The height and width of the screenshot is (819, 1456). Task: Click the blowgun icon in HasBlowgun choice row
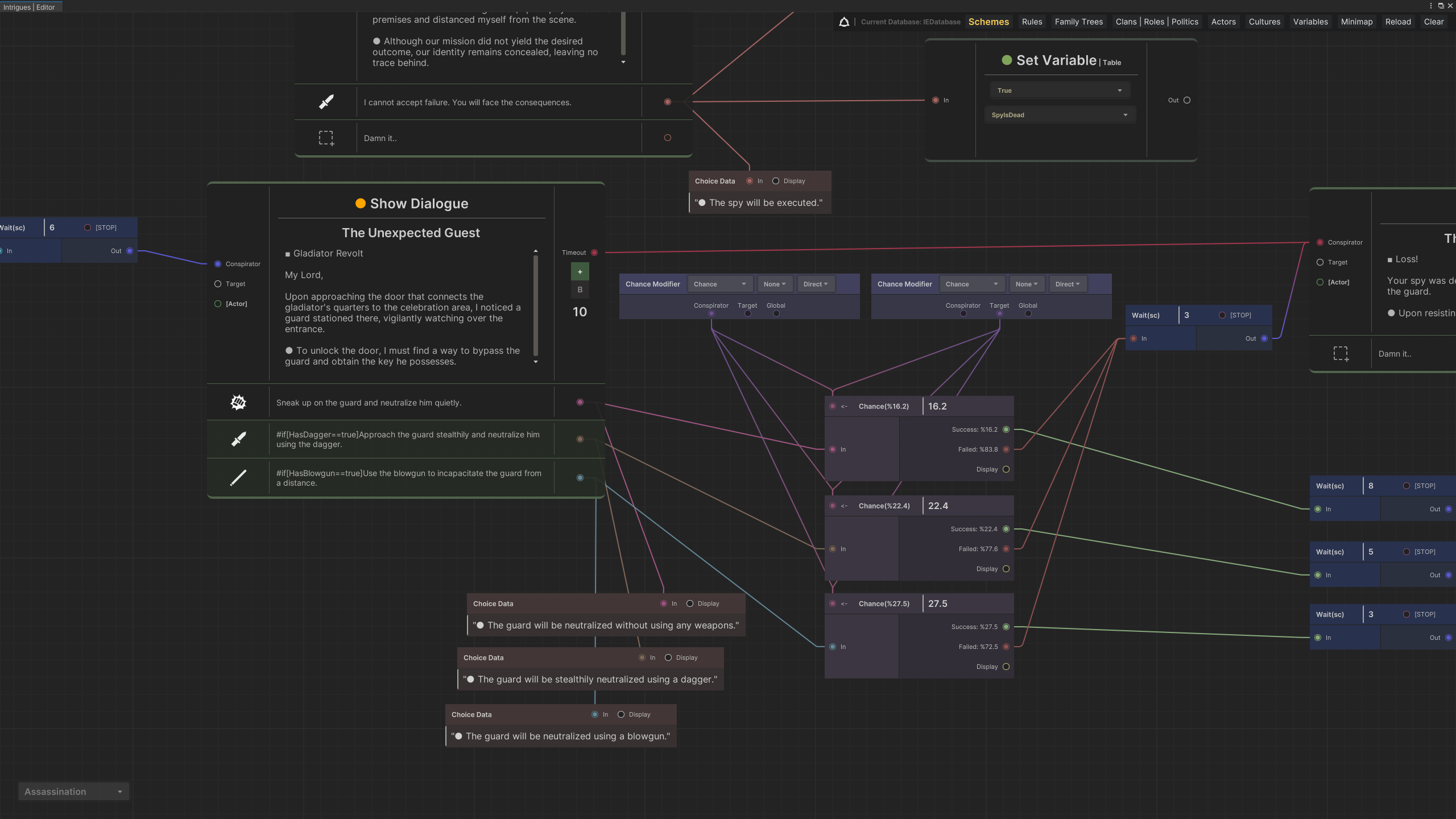click(x=238, y=478)
